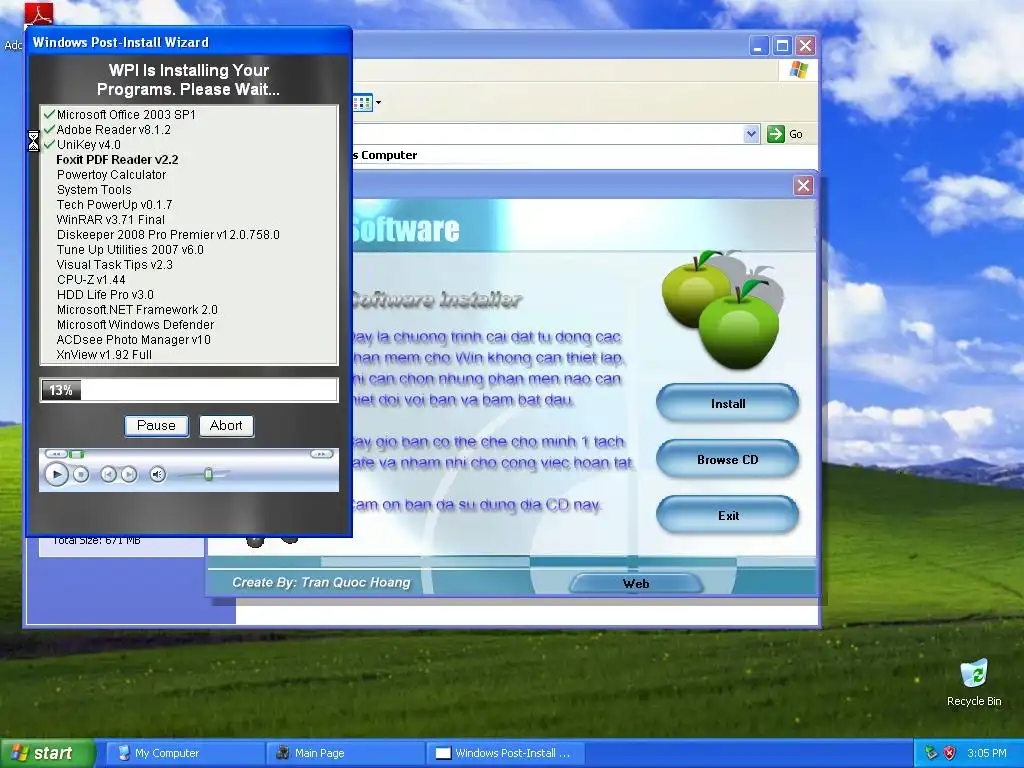1024x768 pixels.
Task: Click the Install button in Software Installer
Action: 728,404
